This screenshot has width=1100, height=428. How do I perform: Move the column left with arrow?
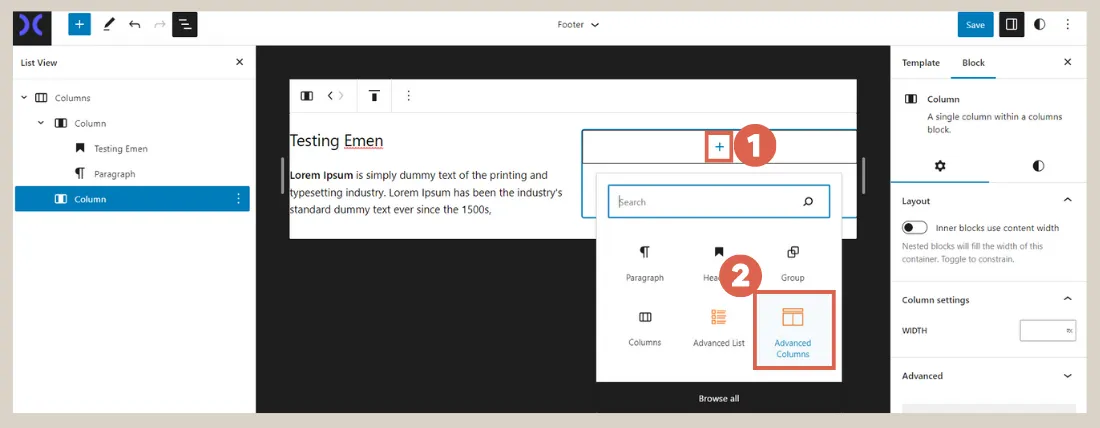330,96
